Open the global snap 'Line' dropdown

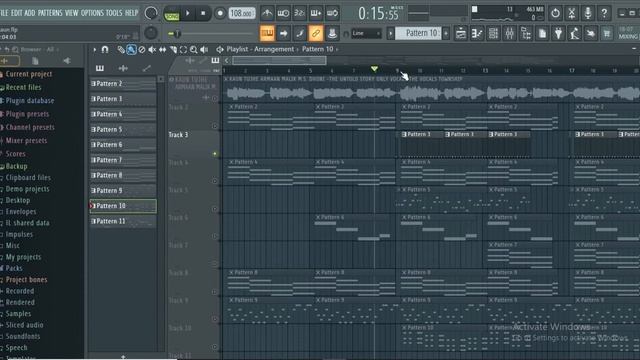pyautogui.click(x=367, y=33)
